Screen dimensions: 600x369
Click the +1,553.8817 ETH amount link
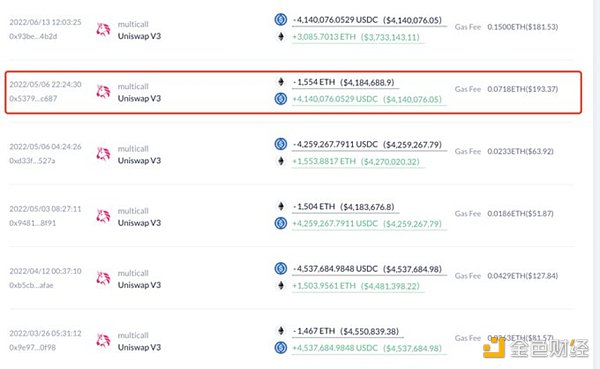point(324,162)
